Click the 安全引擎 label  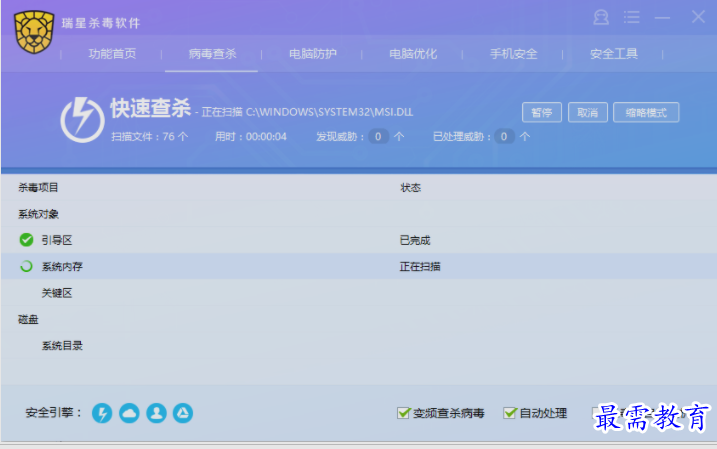(x=54, y=413)
